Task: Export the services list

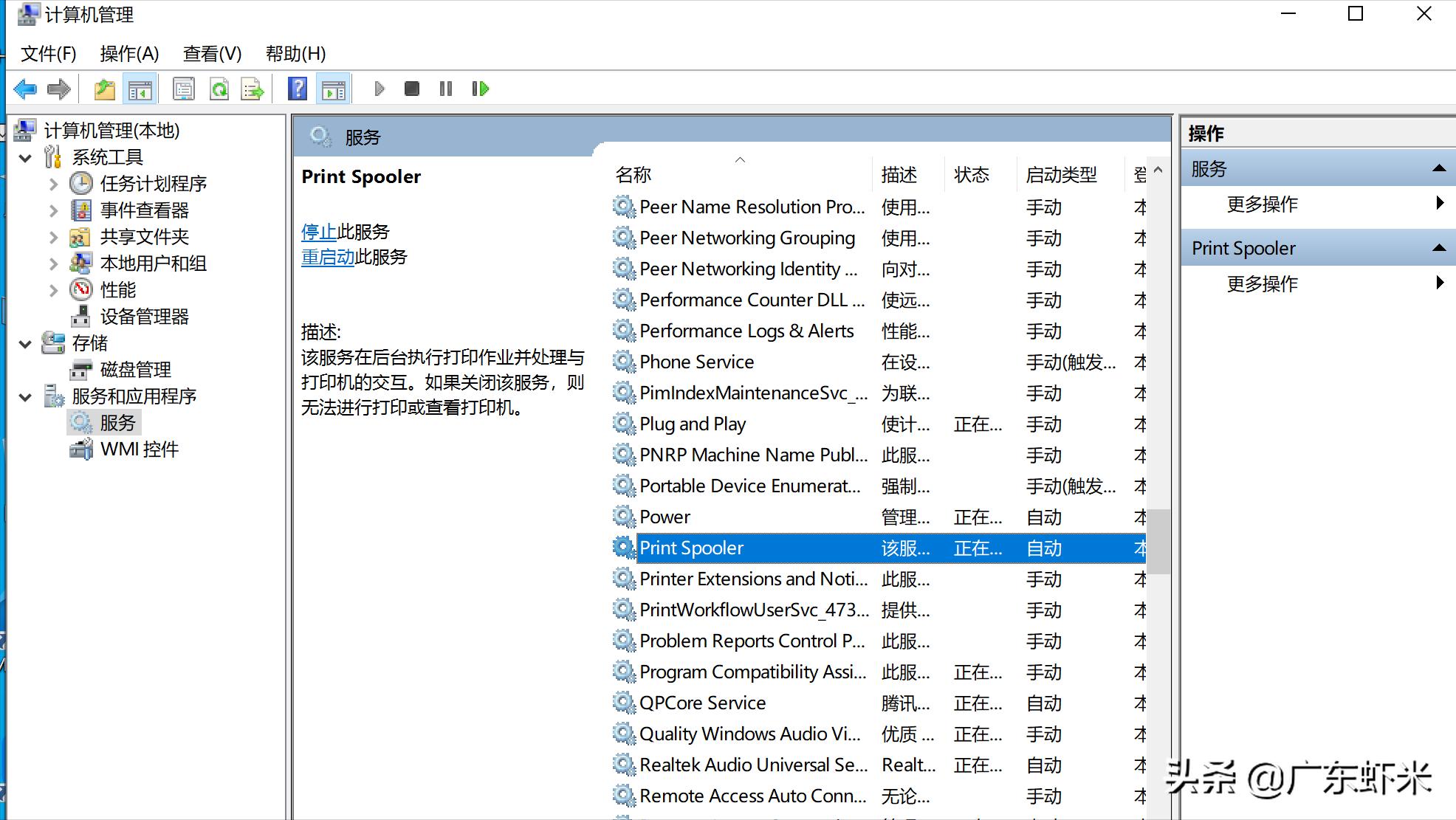Action: pos(254,89)
